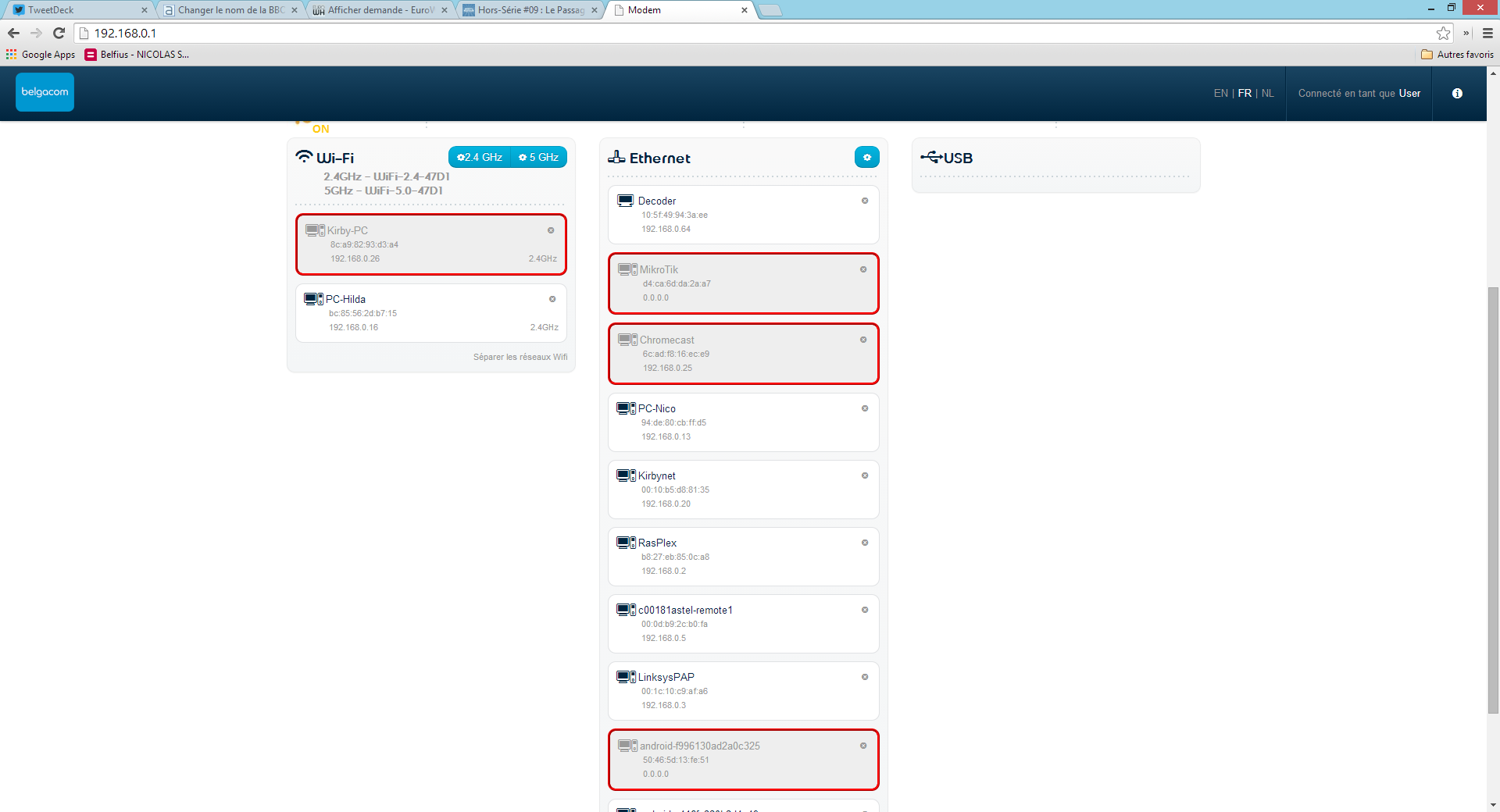The image size is (1500, 812).
Task: Open Autres favoris bookmarks folder
Action: coord(1457,55)
